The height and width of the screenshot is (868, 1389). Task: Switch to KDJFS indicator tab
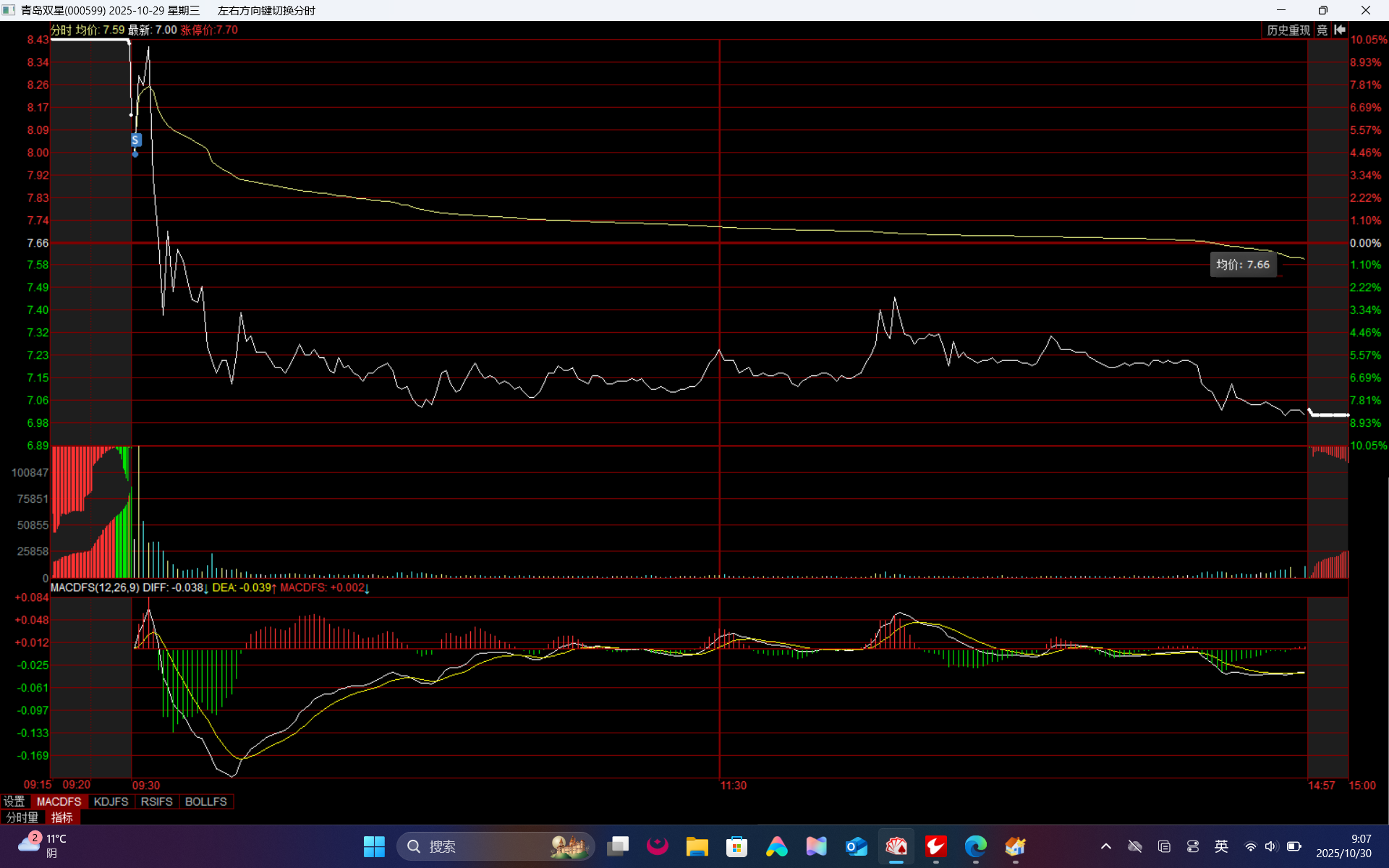click(111, 801)
